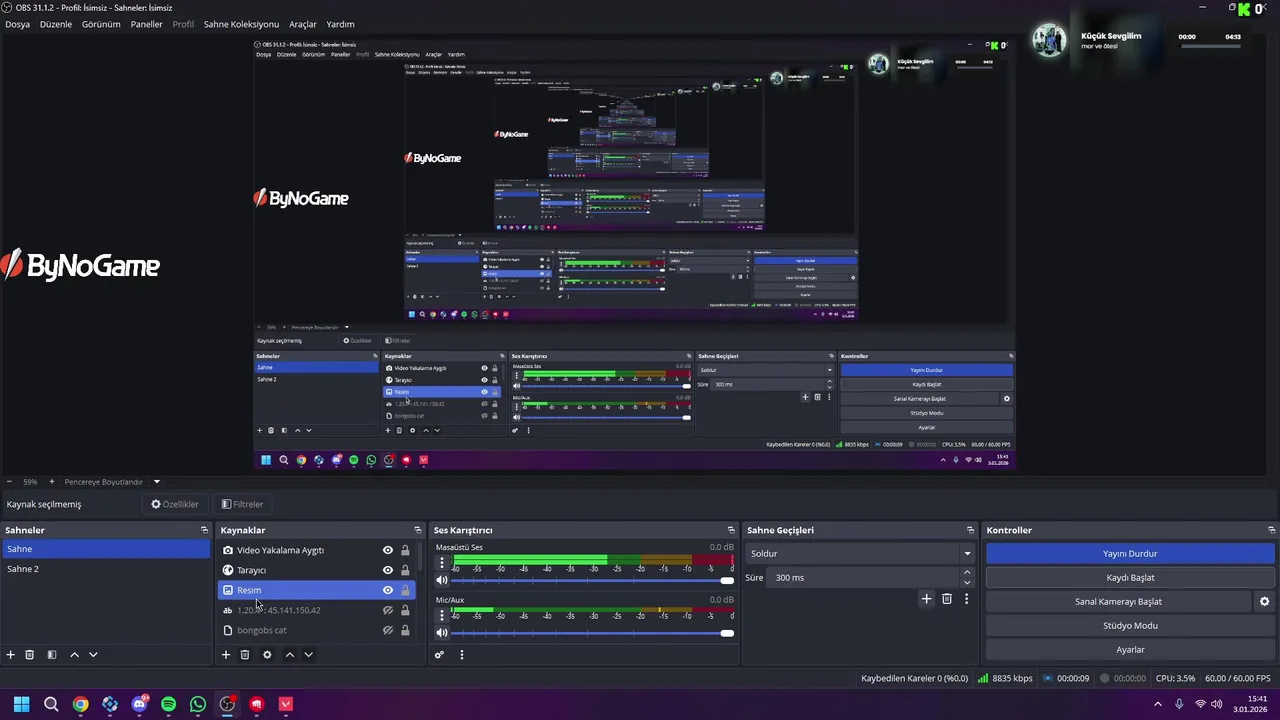
Task: Mute the Mic/Aux audio
Action: pos(442,633)
